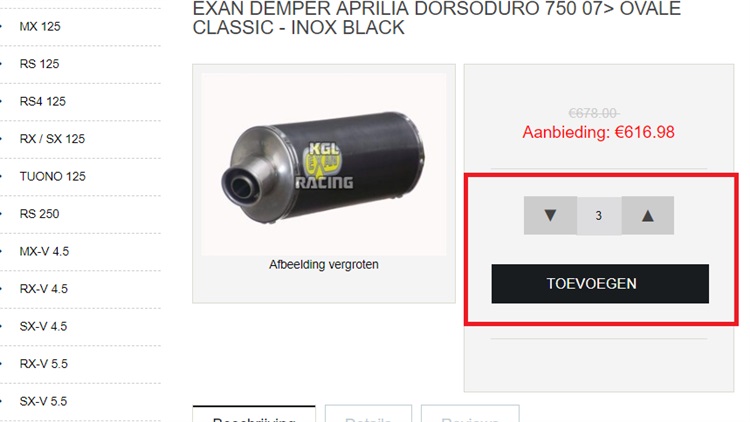Switch to the Details tab
The width and height of the screenshot is (750, 422).
click(368, 414)
